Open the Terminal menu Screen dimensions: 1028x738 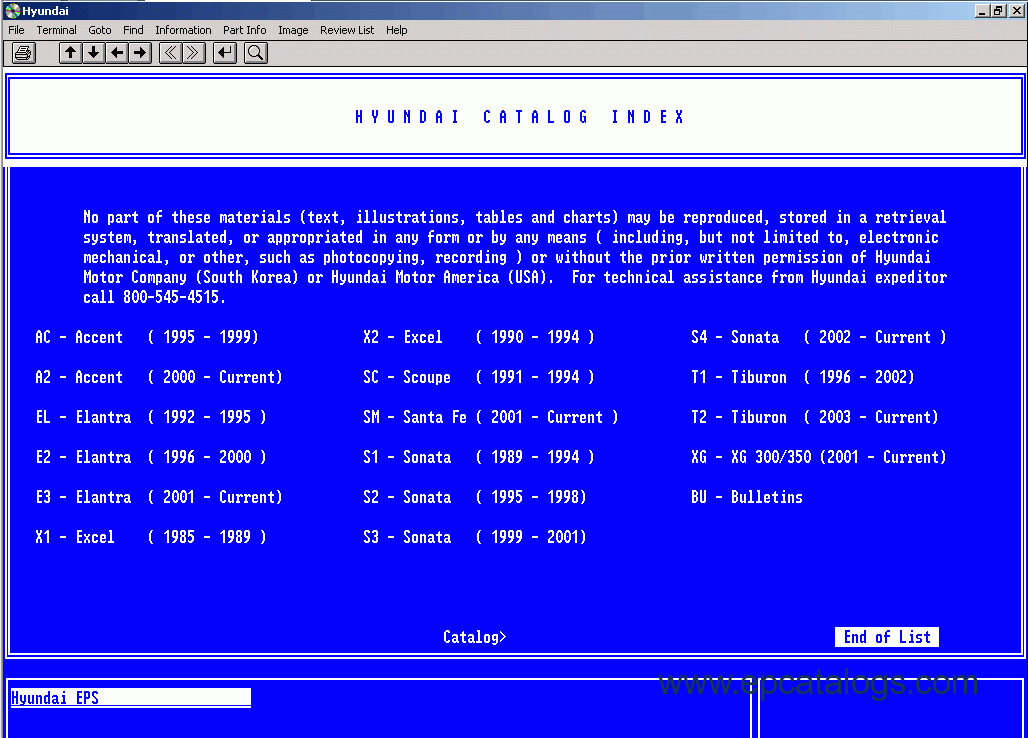56,30
